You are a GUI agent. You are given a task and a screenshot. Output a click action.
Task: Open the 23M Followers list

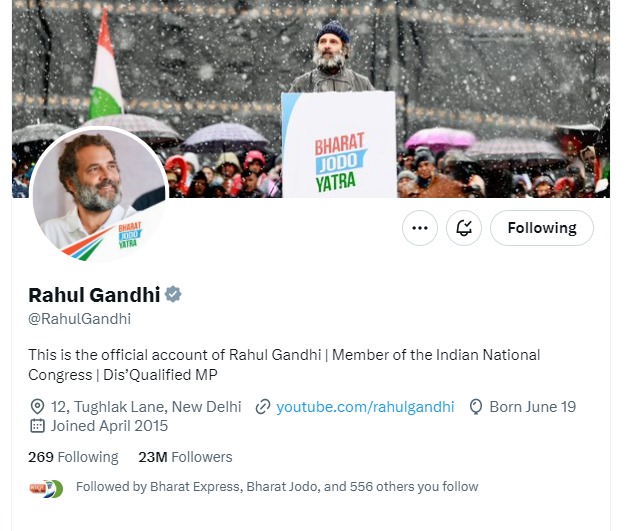pos(185,457)
